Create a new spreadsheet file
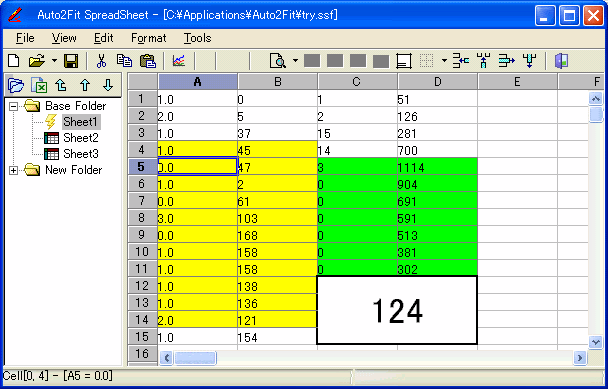 [14, 61]
